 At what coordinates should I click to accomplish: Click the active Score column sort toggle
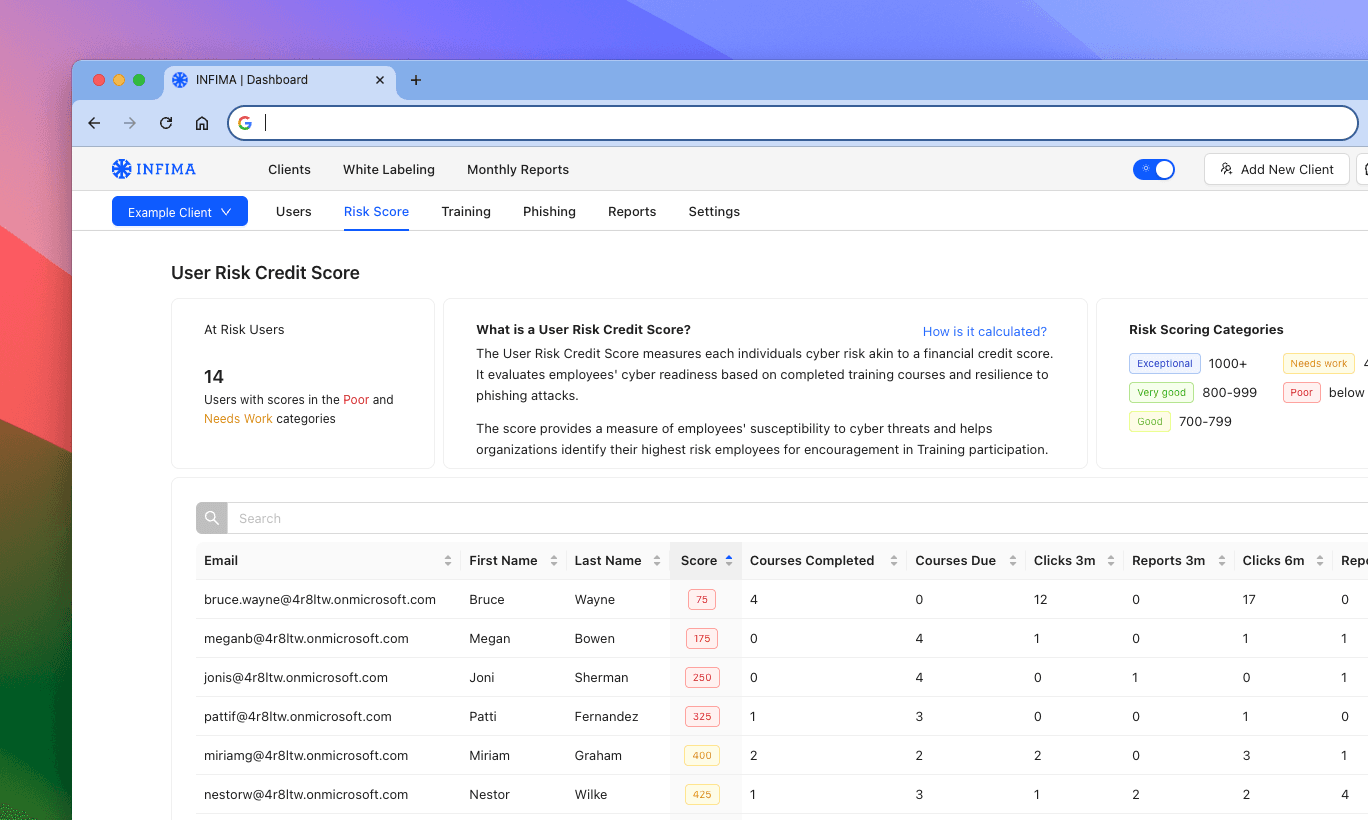click(x=728, y=560)
